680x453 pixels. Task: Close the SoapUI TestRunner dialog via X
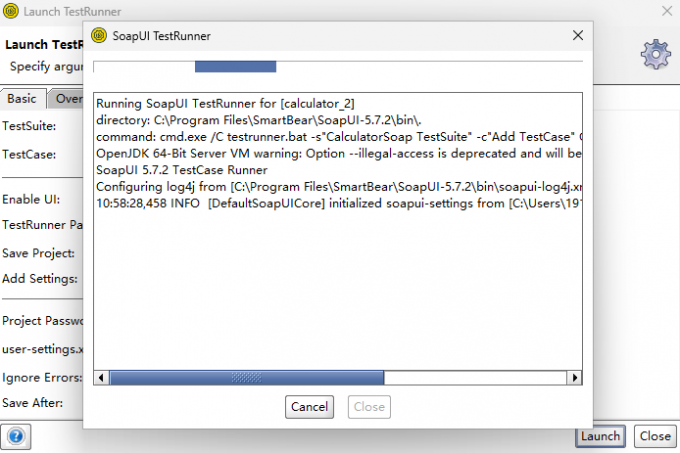[578, 36]
